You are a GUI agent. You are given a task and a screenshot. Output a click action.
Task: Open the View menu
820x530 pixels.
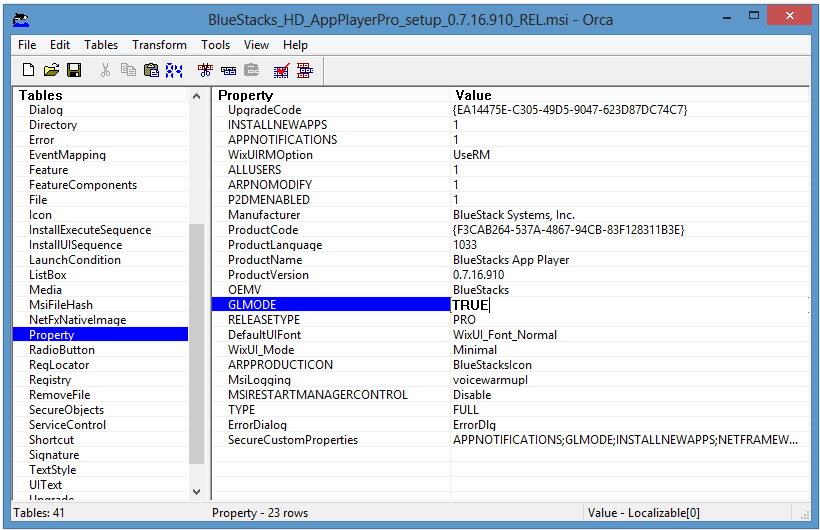tap(256, 45)
